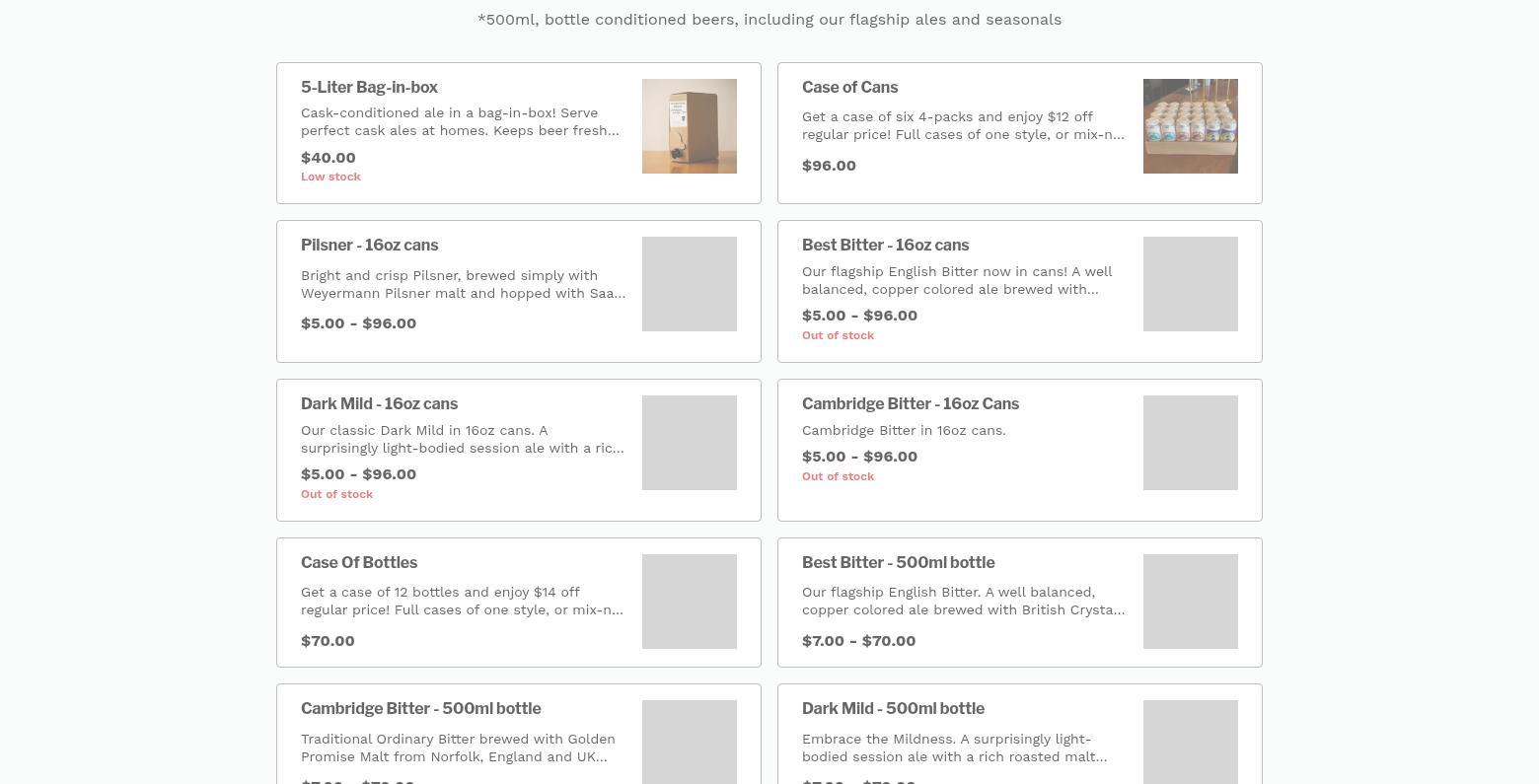Image resolution: width=1539 pixels, height=784 pixels.
Task: Click "Out of stock" under Cambridge Bitter 16oz Cans
Action: pos(838,476)
